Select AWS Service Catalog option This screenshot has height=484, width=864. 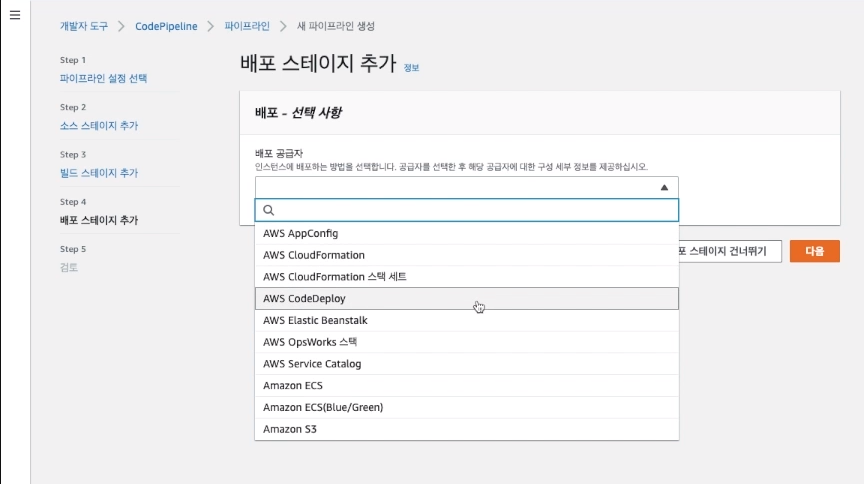pos(467,364)
